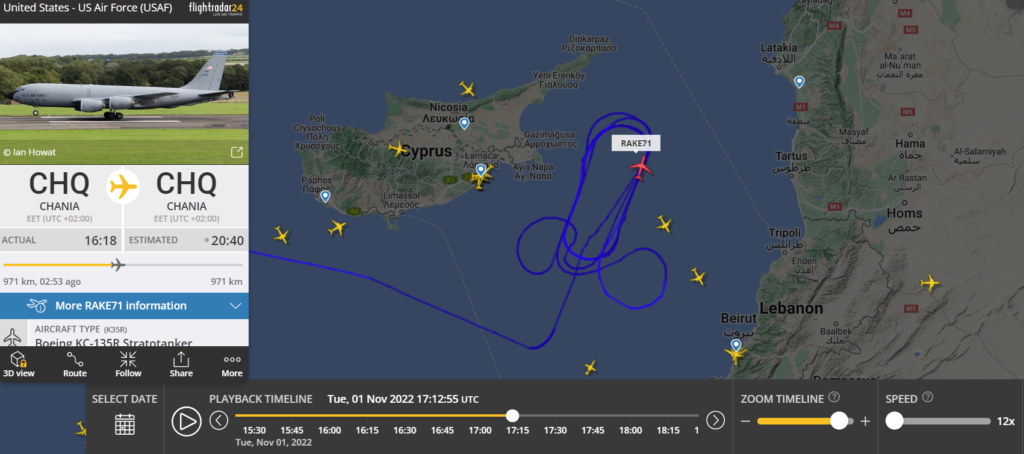Image resolution: width=1024 pixels, height=454 pixels.
Task: Click the playback timeline position handle
Action: coord(513,415)
